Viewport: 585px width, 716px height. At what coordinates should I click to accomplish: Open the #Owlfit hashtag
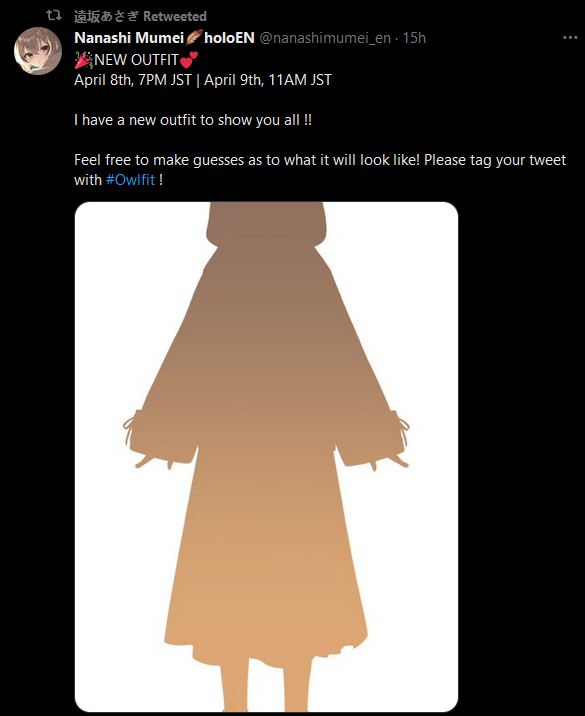coord(131,180)
